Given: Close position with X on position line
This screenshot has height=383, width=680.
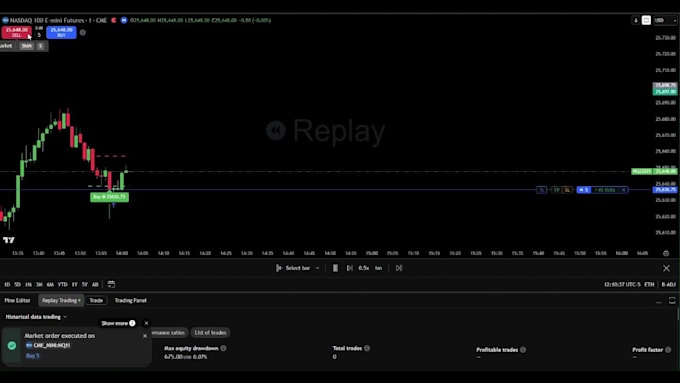Looking at the screenshot, I should (x=624, y=190).
